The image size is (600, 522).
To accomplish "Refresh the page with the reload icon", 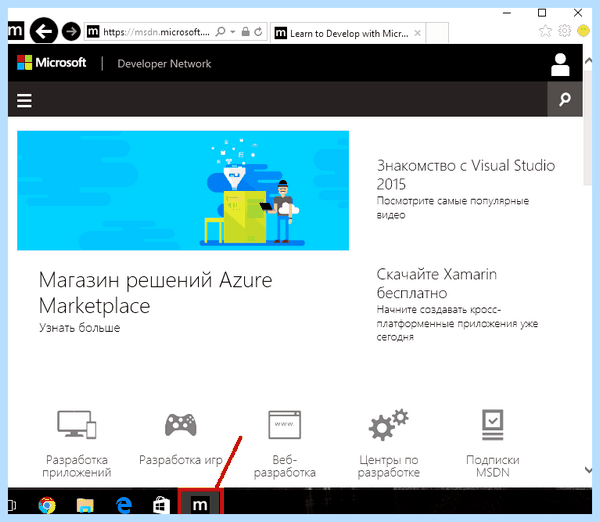I will coord(258,32).
